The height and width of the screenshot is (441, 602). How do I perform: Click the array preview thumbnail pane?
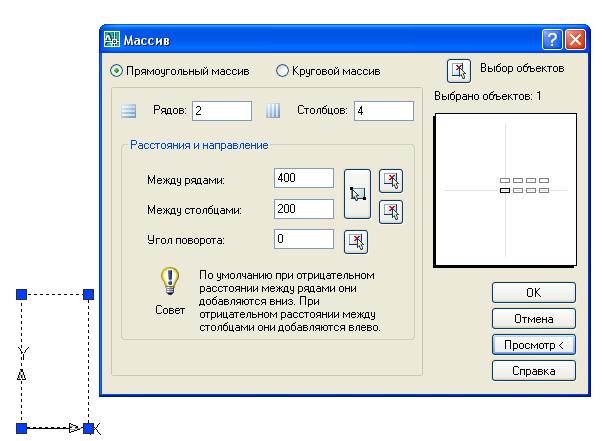click(x=505, y=190)
